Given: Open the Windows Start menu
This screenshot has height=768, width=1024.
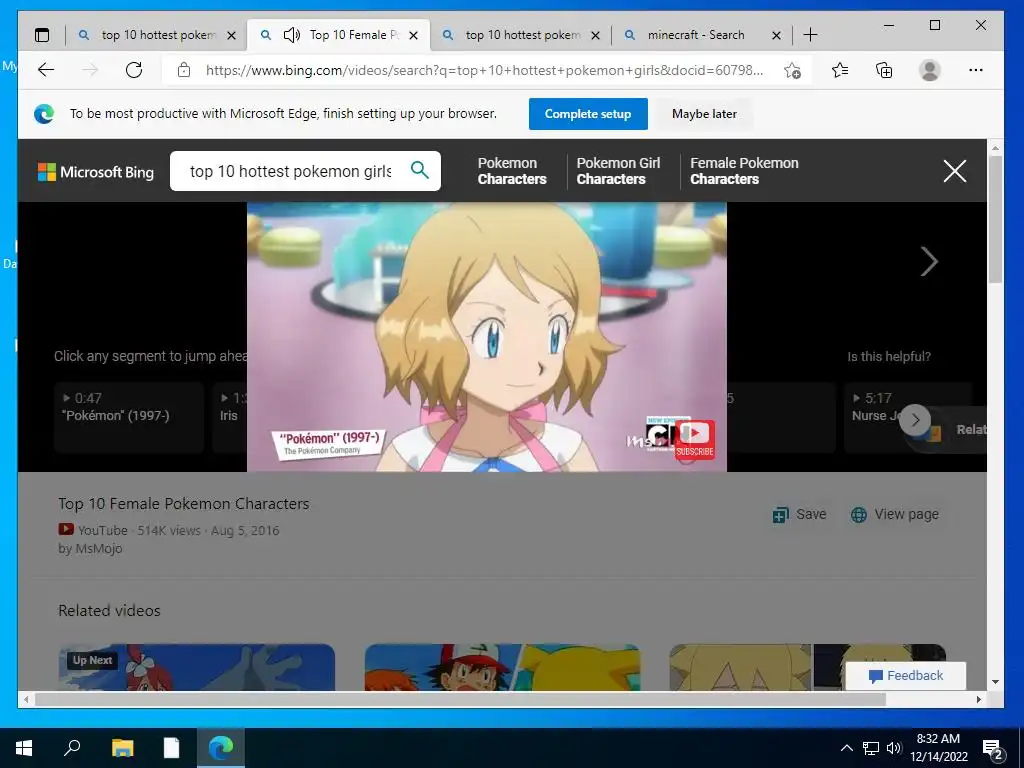Looking at the screenshot, I should (x=24, y=748).
